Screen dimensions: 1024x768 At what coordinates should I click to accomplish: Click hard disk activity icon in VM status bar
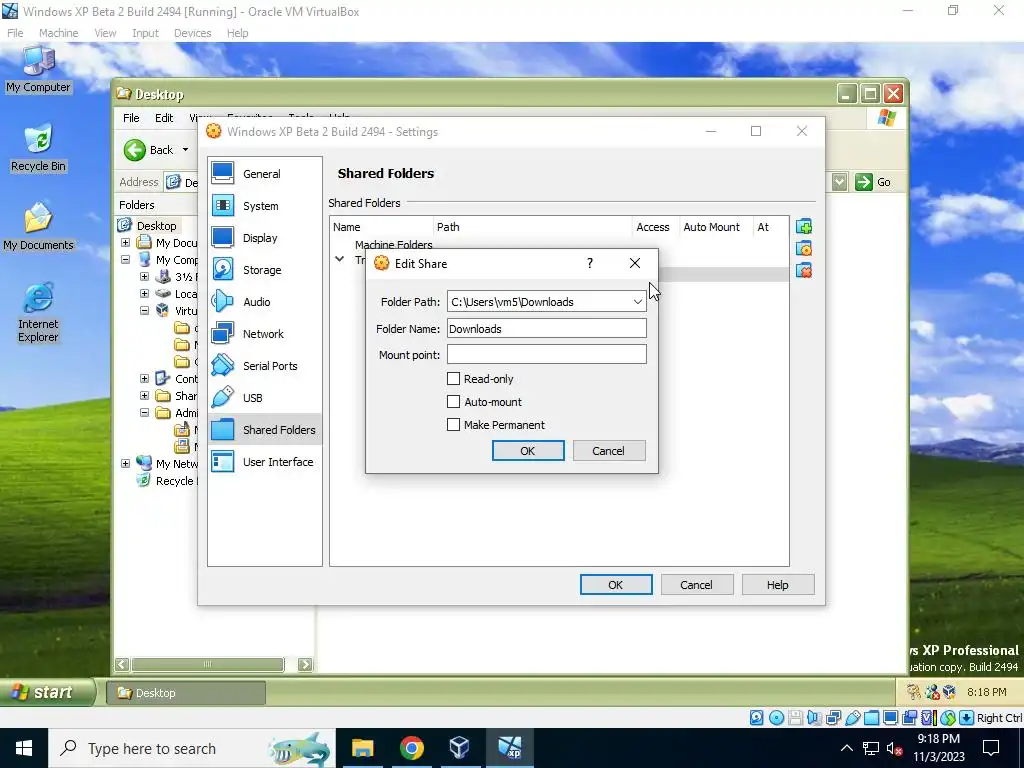(x=756, y=718)
